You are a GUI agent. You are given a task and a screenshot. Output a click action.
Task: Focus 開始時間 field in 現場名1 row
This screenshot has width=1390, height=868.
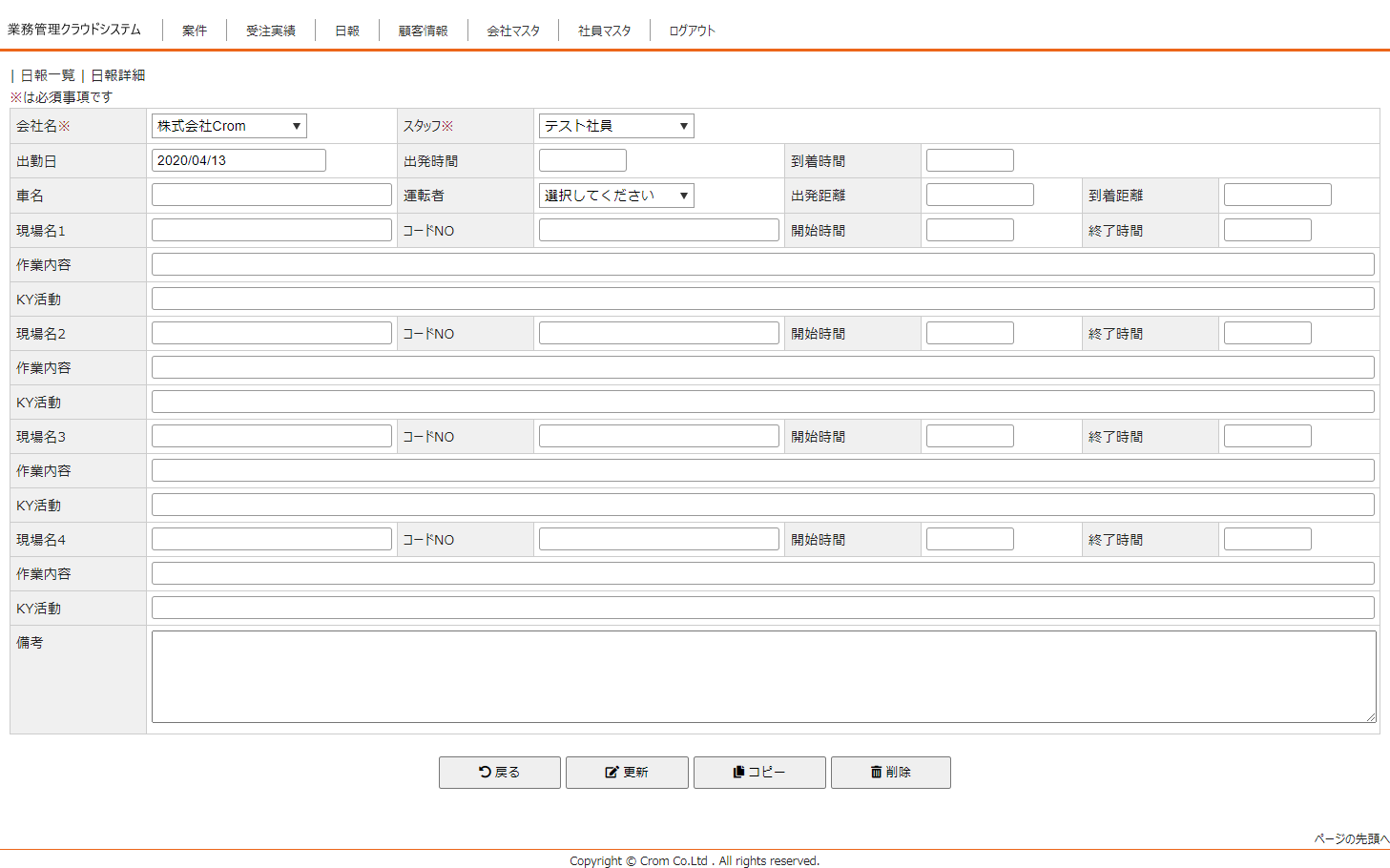970,230
